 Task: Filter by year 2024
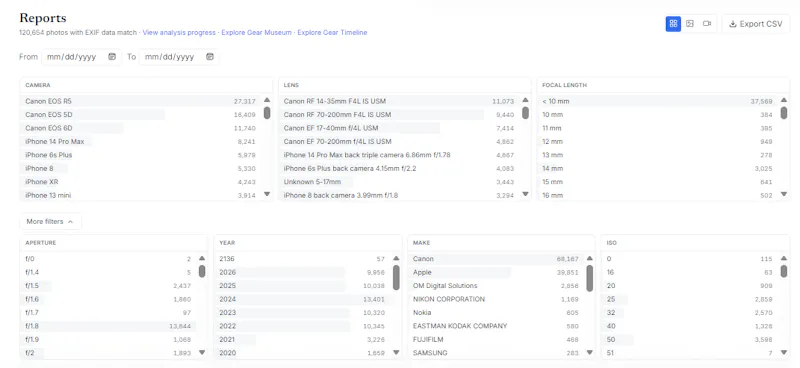point(302,299)
